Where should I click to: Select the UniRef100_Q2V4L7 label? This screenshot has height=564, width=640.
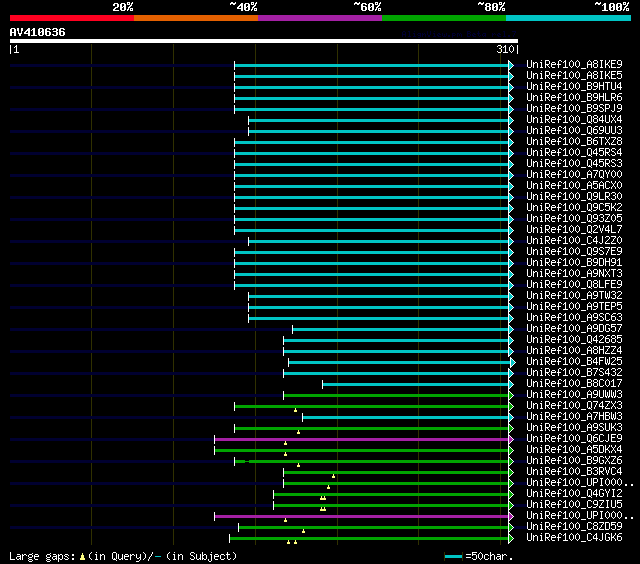click(574, 230)
